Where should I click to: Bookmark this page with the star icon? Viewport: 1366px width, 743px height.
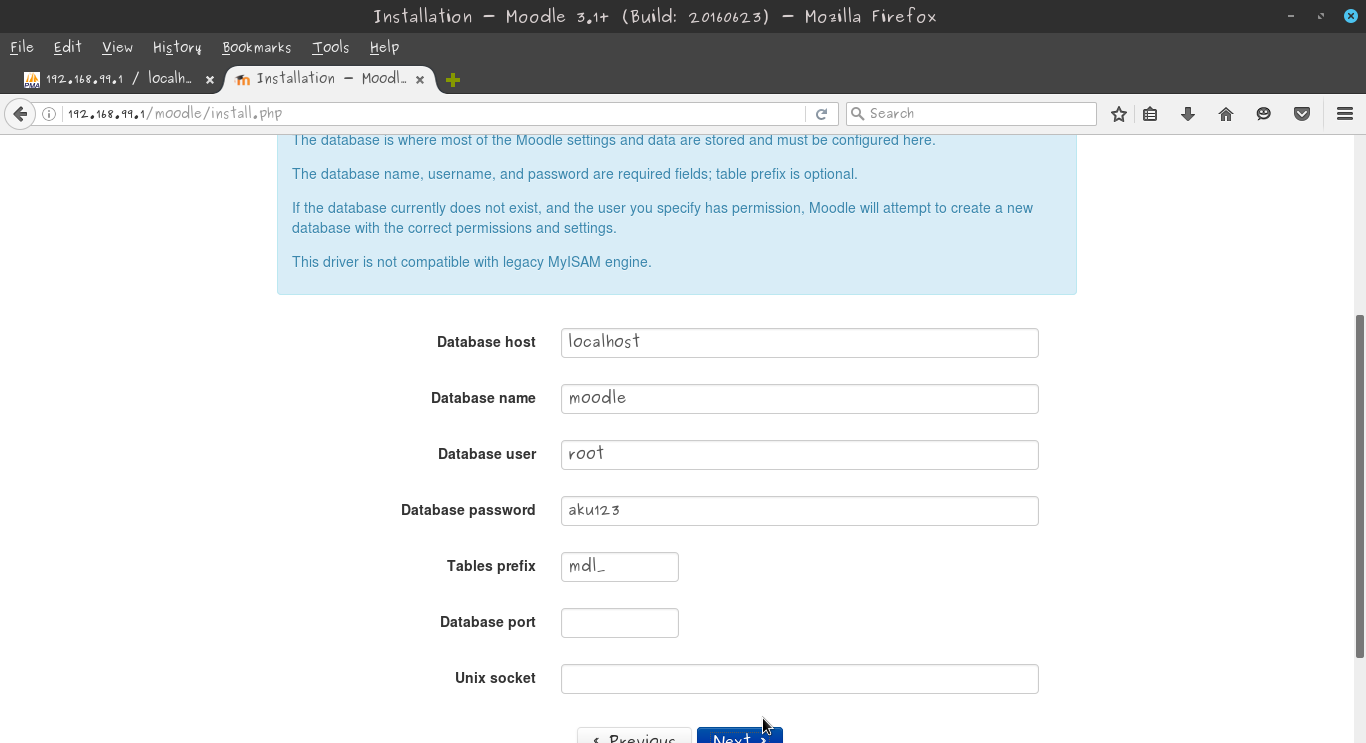tap(1119, 114)
